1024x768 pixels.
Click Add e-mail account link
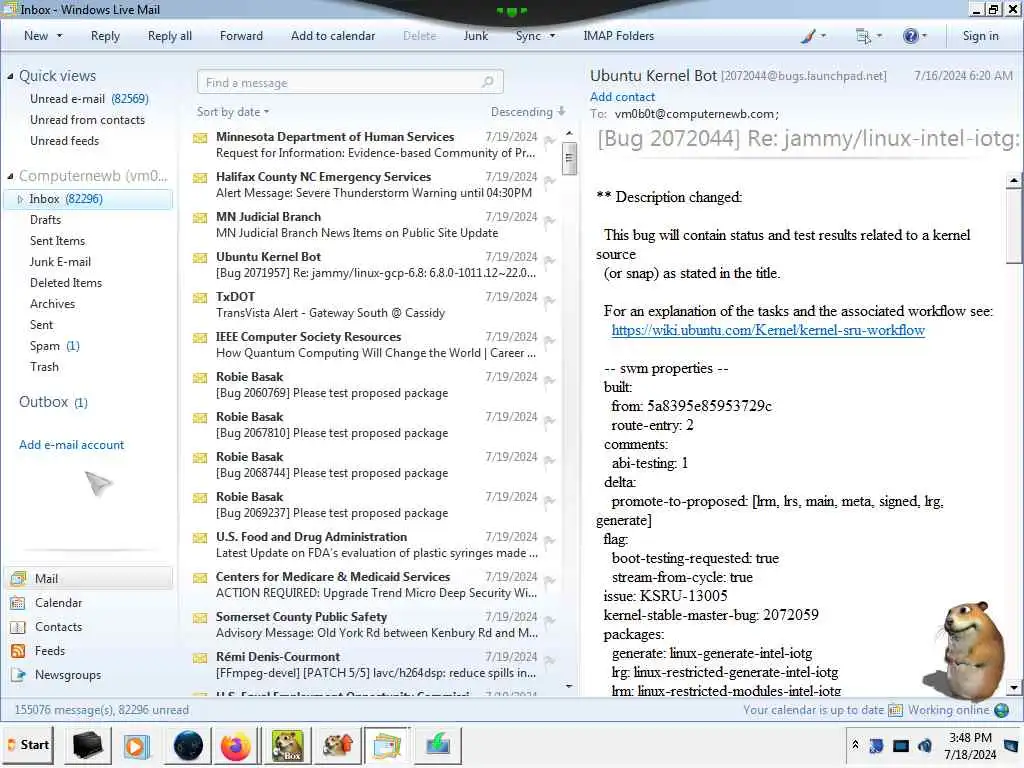(x=71, y=445)
